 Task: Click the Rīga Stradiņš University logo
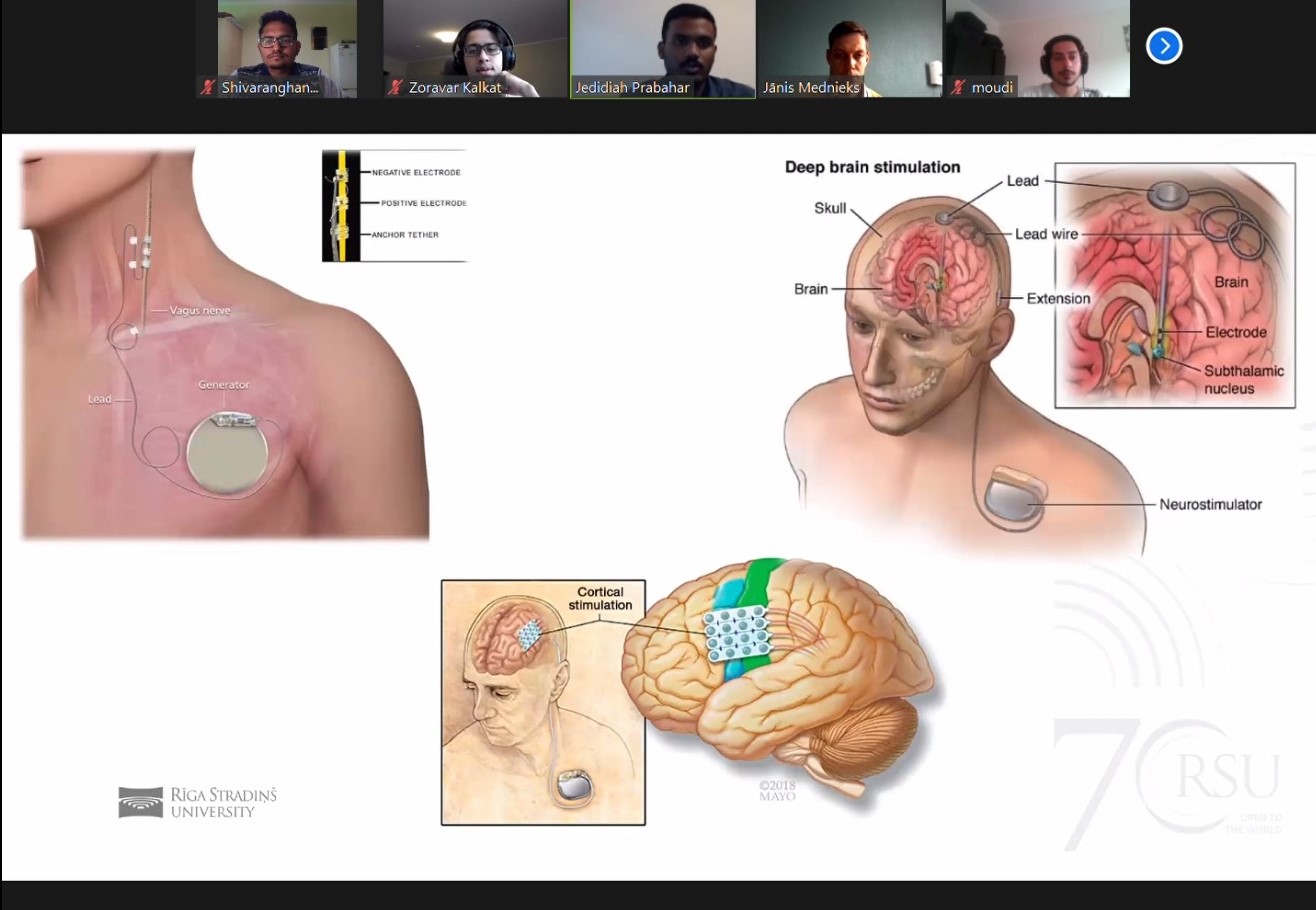click(197, 802)
